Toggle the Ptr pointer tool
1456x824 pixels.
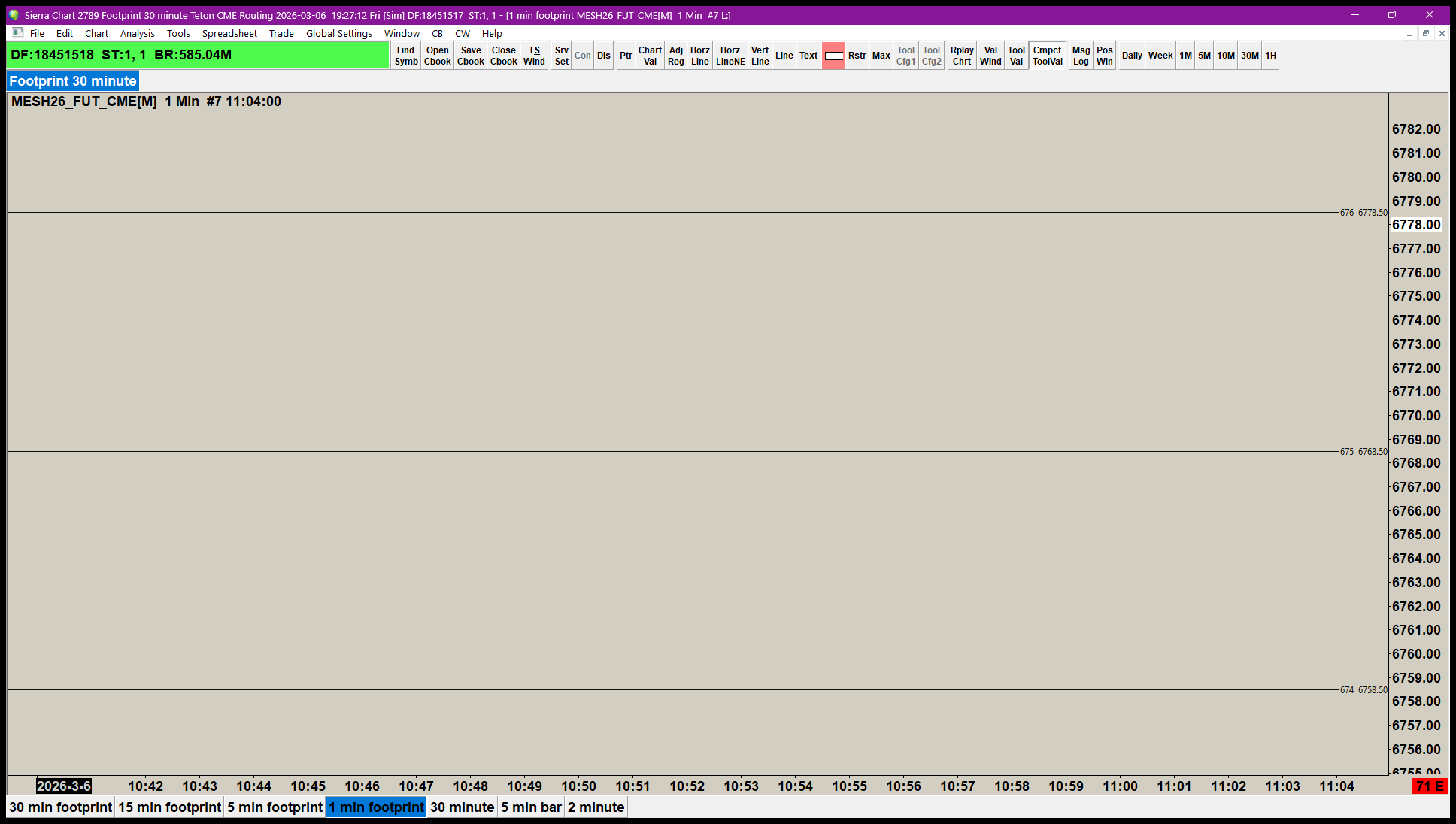click(626, 56)
